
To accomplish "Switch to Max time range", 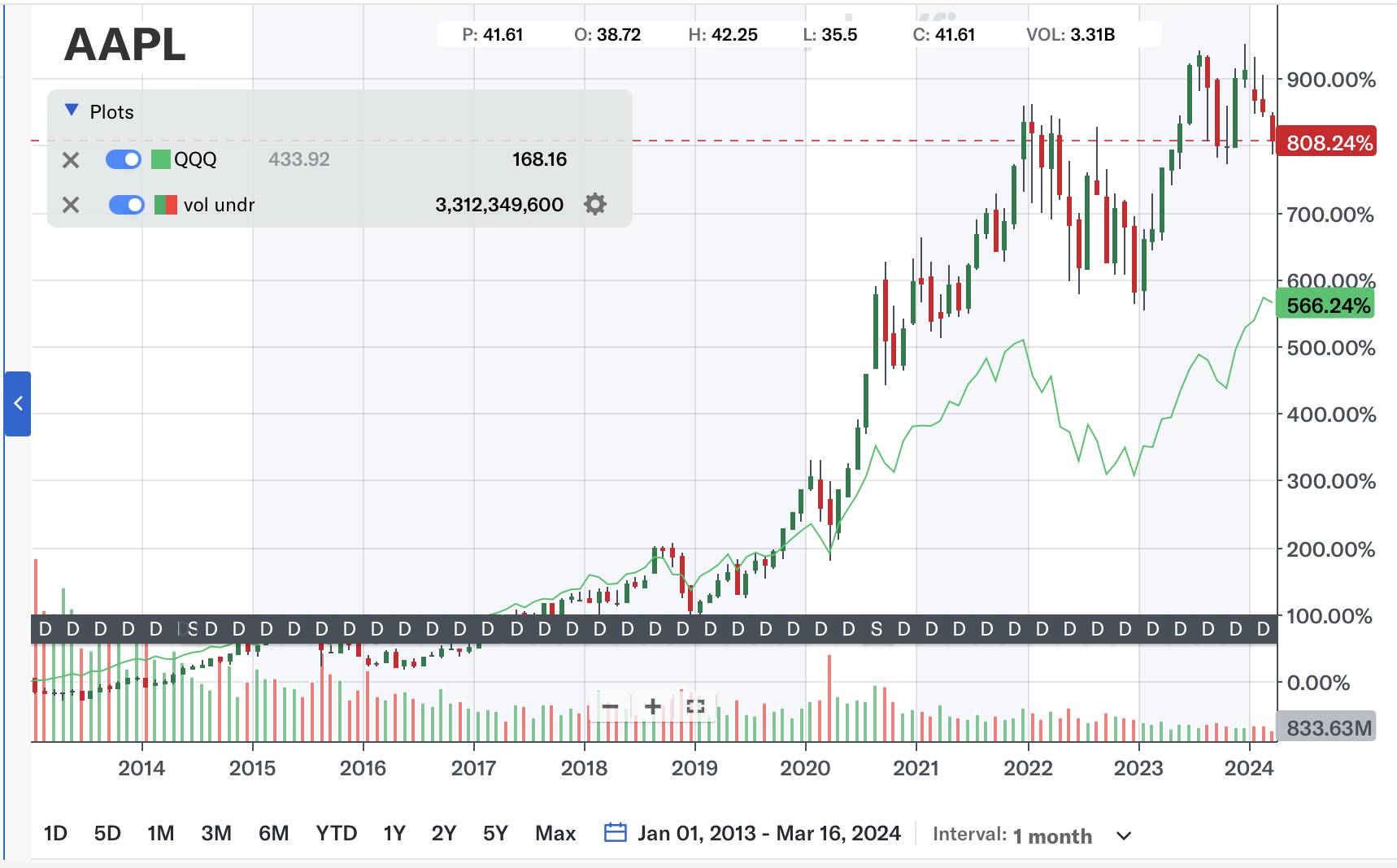I will click(x=555, y=833).
